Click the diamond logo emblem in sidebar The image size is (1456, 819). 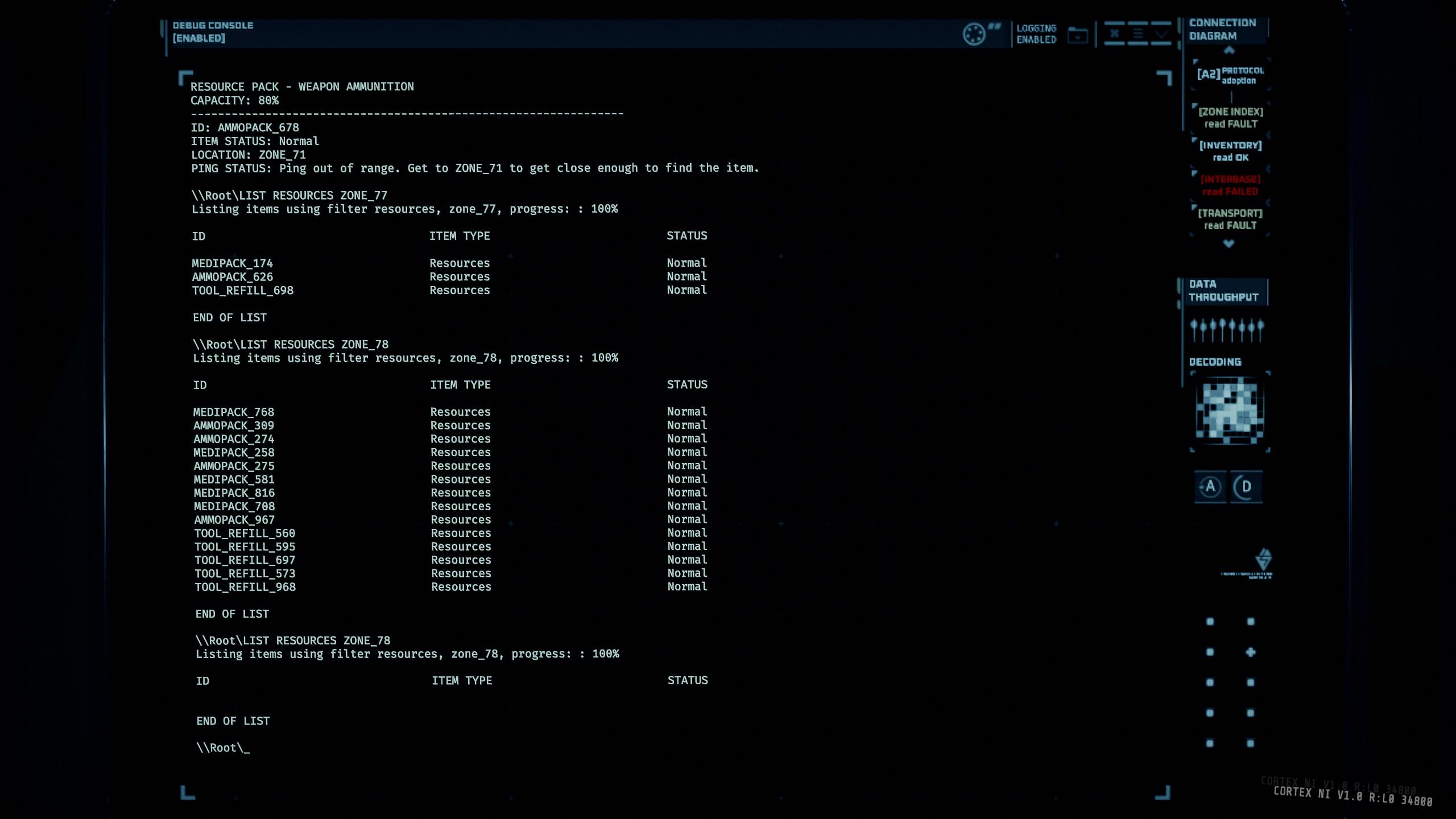point(1263,560)
